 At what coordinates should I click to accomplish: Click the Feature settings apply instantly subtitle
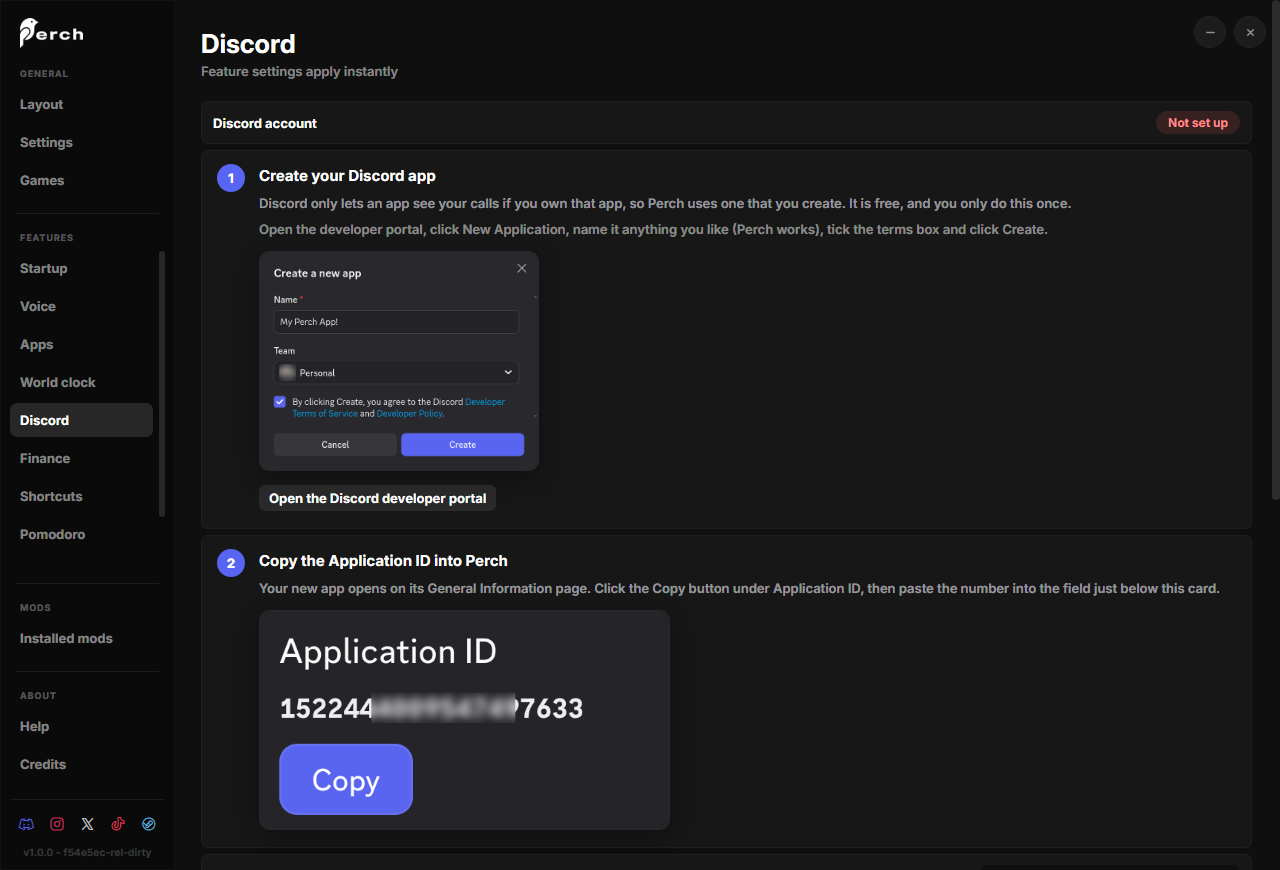tap(299, 72)
